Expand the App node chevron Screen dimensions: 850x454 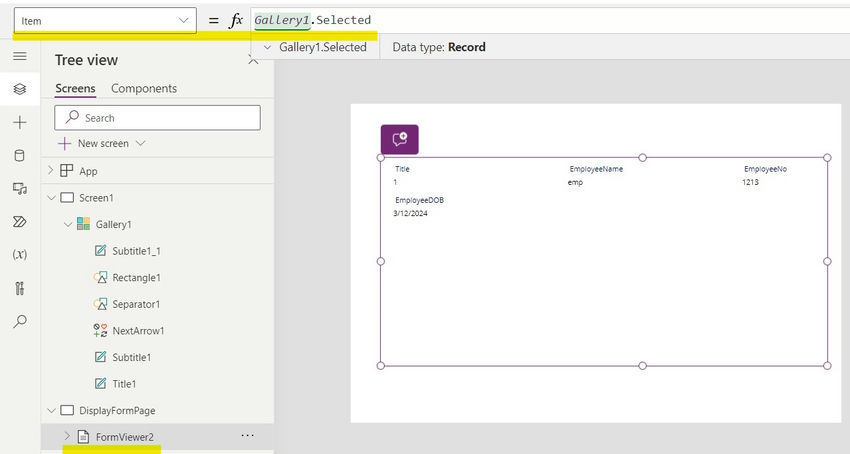pyautogui.click(x=50, y=170)
